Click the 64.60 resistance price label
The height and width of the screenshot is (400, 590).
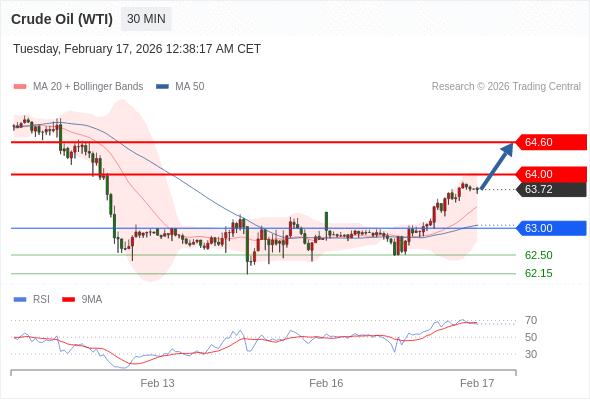551,142
